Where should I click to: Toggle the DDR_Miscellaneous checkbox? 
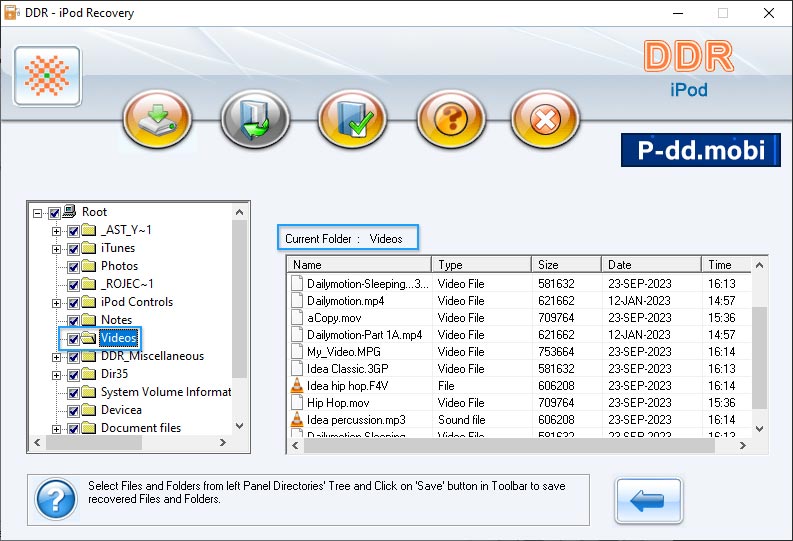pos(73,357)
